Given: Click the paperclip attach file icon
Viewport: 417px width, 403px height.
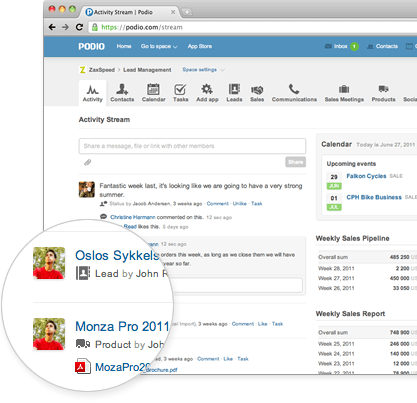Looking at the screenshot, I should point(87,162).
